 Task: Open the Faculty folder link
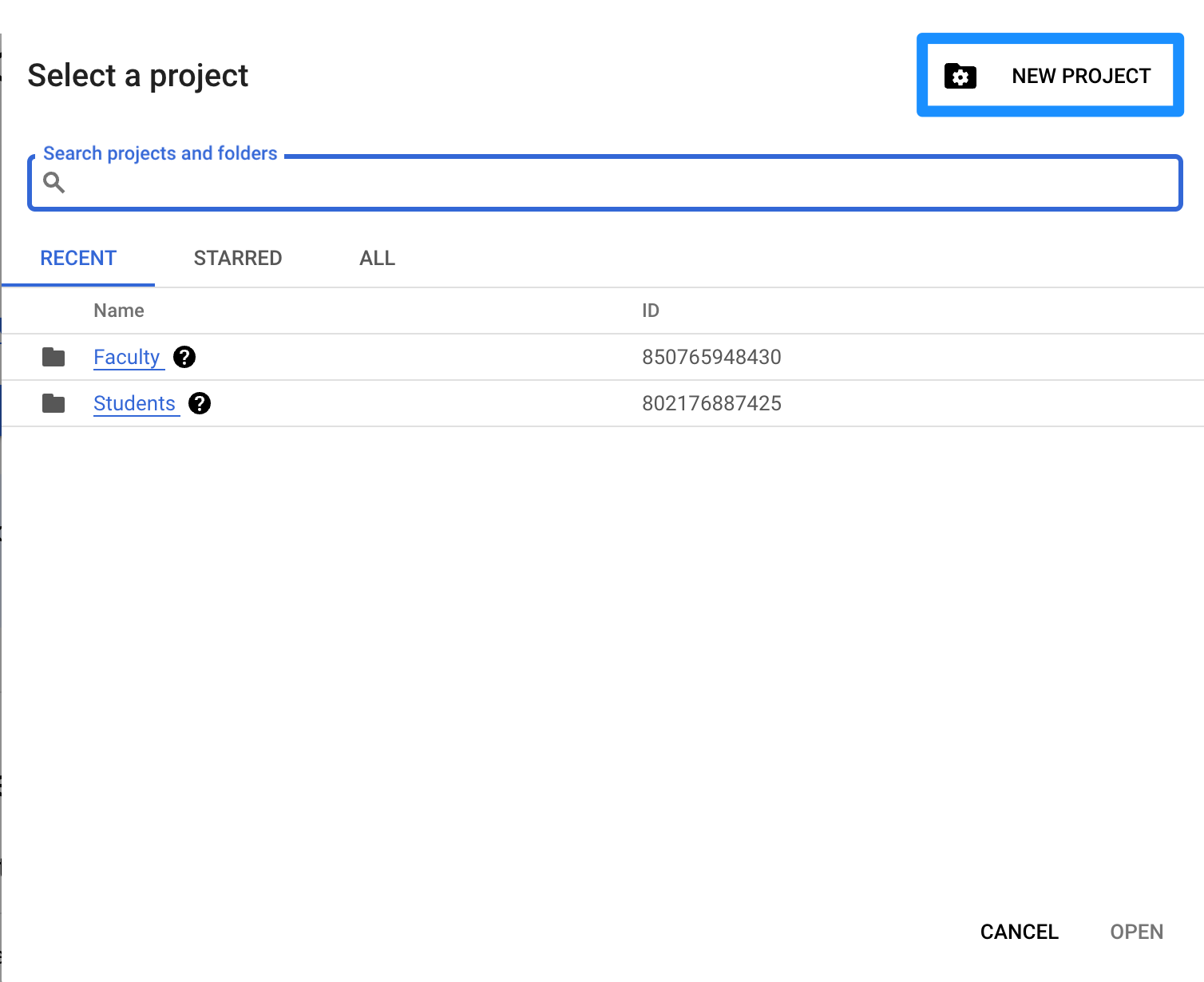coord(127,357)
